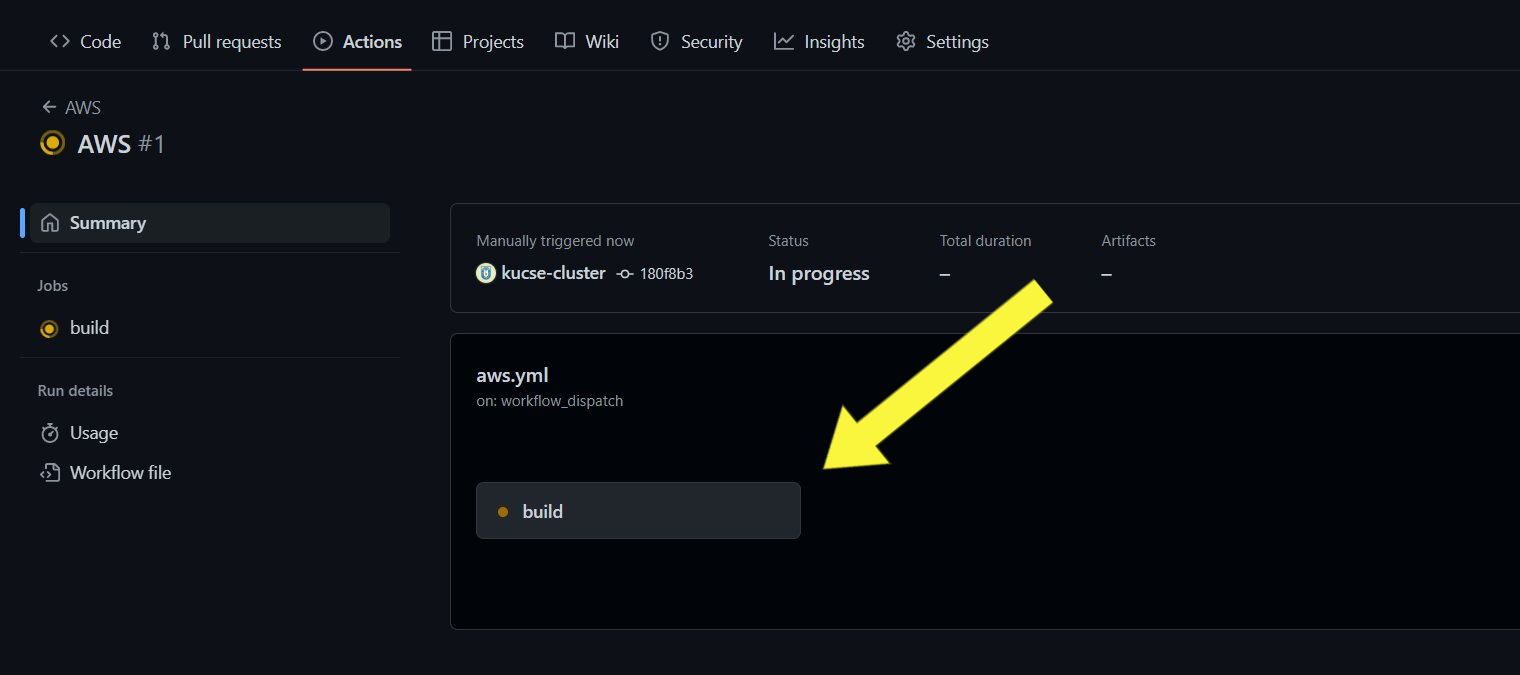Viewport: 1520px width, 675px height.
Task: Click the on: workflow_dispatch text
Action: pyautogui.click(x=550, y=401)
